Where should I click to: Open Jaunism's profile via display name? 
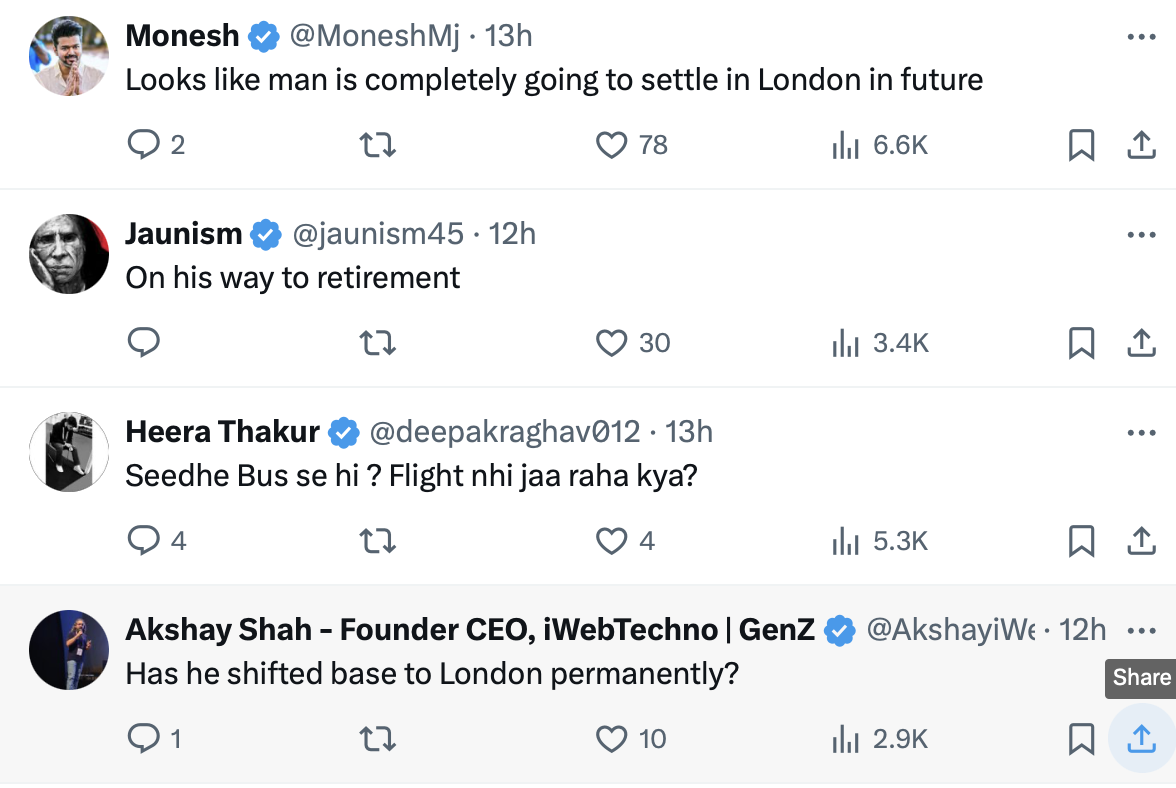[x=184, y=234]
